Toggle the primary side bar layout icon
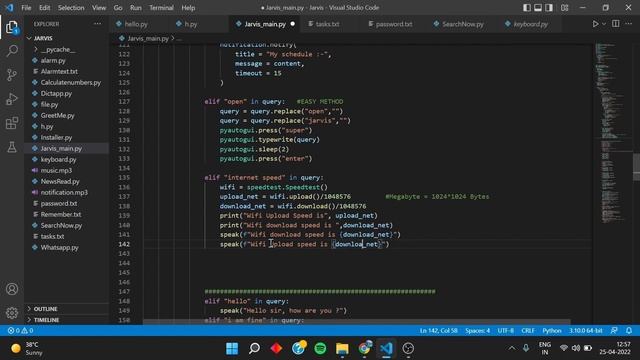This screenshot has width=640, height=360. coord(527,8)
